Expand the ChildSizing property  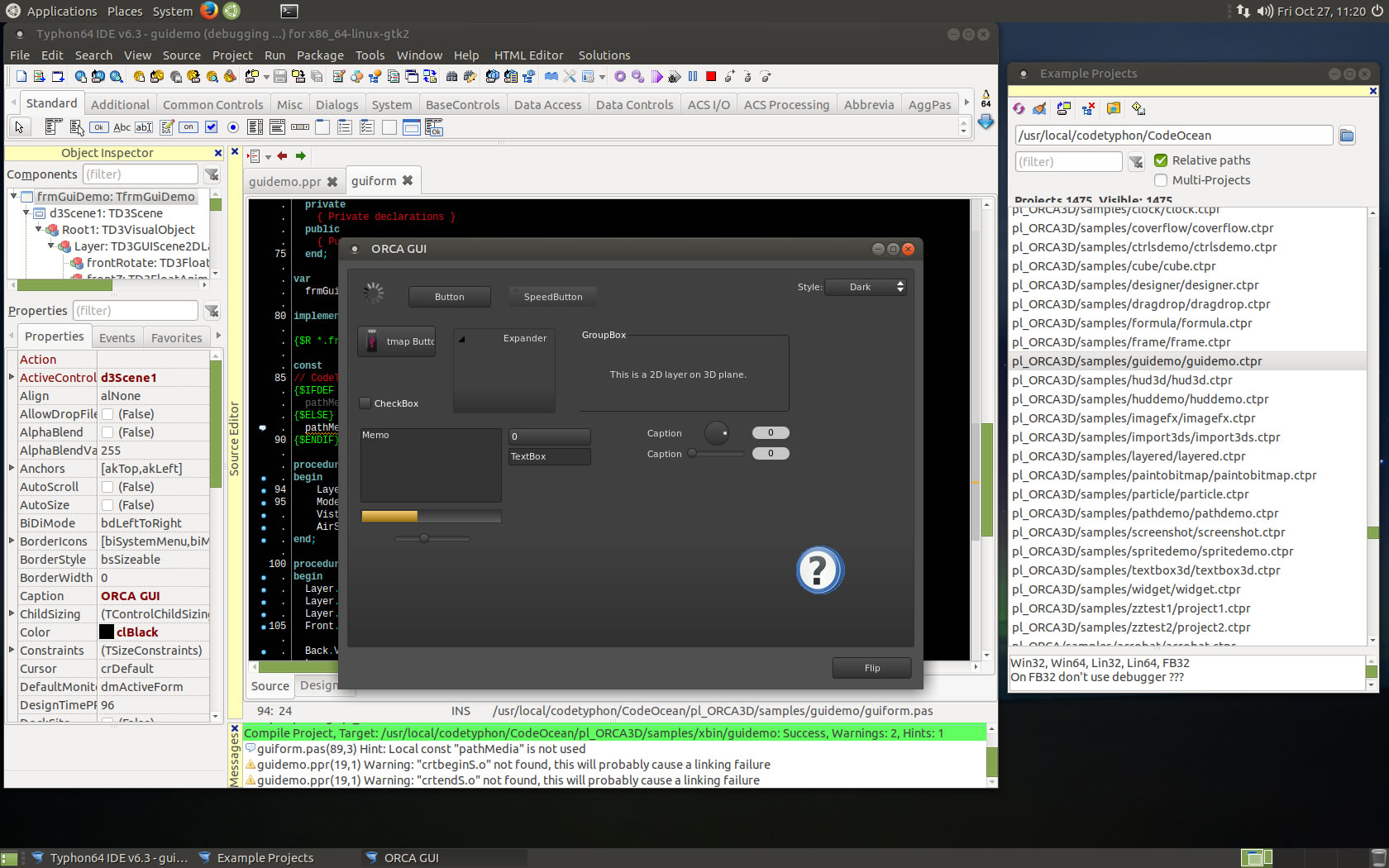12,613
